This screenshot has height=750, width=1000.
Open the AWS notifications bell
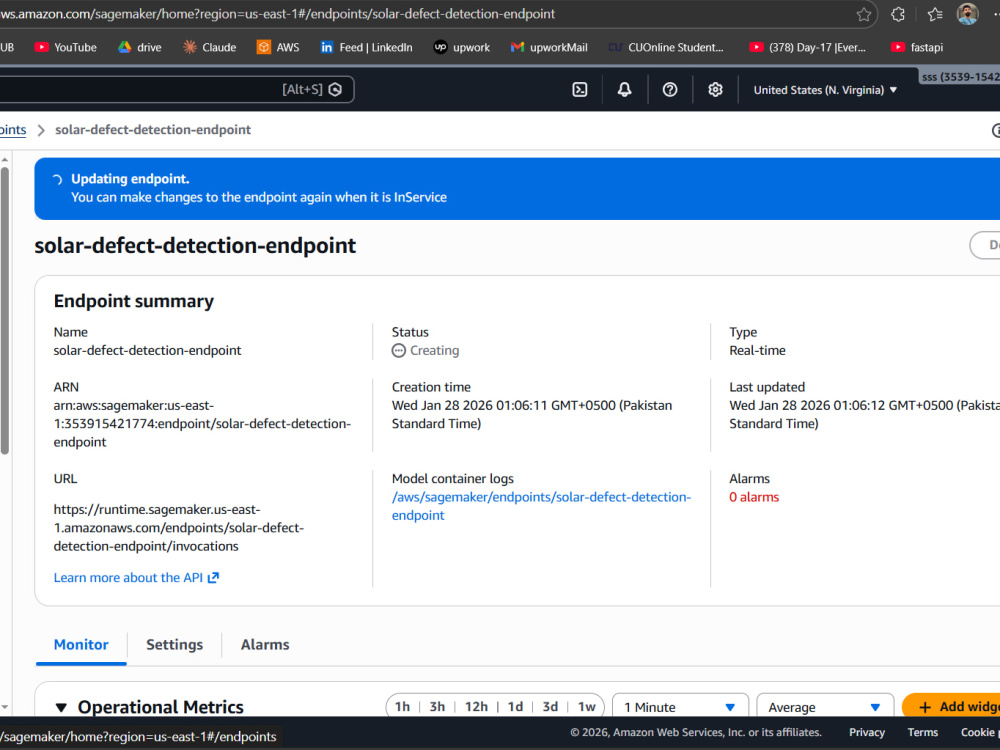point(624,90)
